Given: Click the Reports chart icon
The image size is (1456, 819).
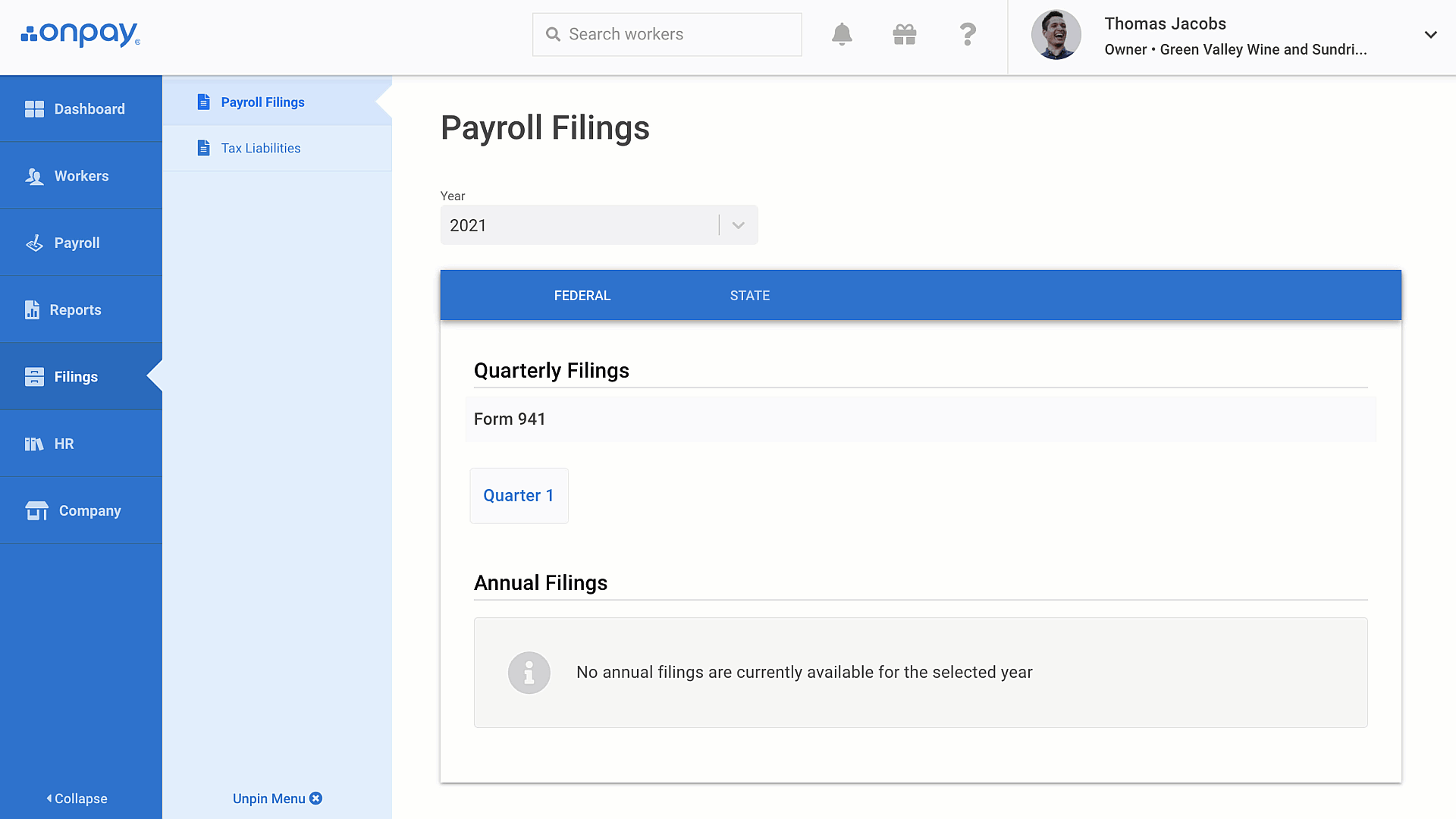Looking at the screenshot, I should pos(32,309).
